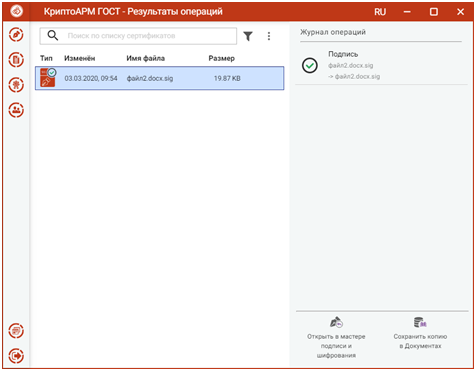Click the CryptoARM logo icon in title bar
The width and height of the screenshot is (476, 371).
[x=16, y=11]
